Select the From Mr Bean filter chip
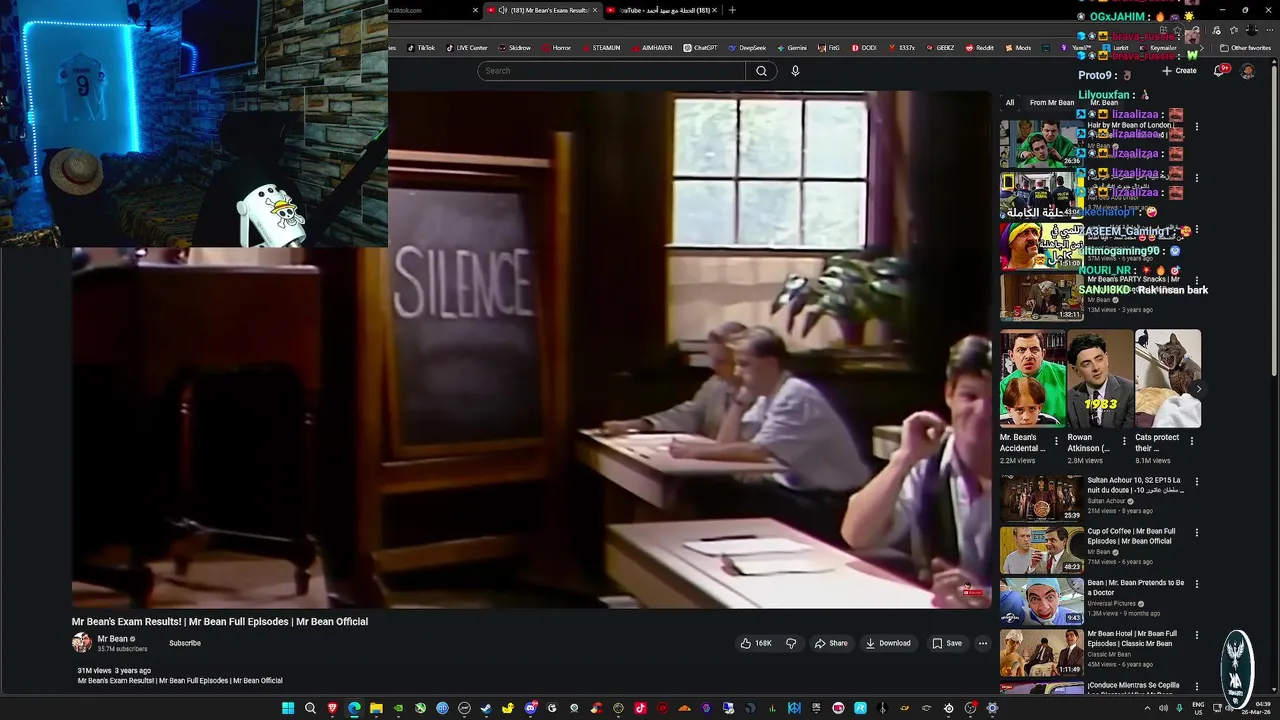 click(x=1052, y=102)
